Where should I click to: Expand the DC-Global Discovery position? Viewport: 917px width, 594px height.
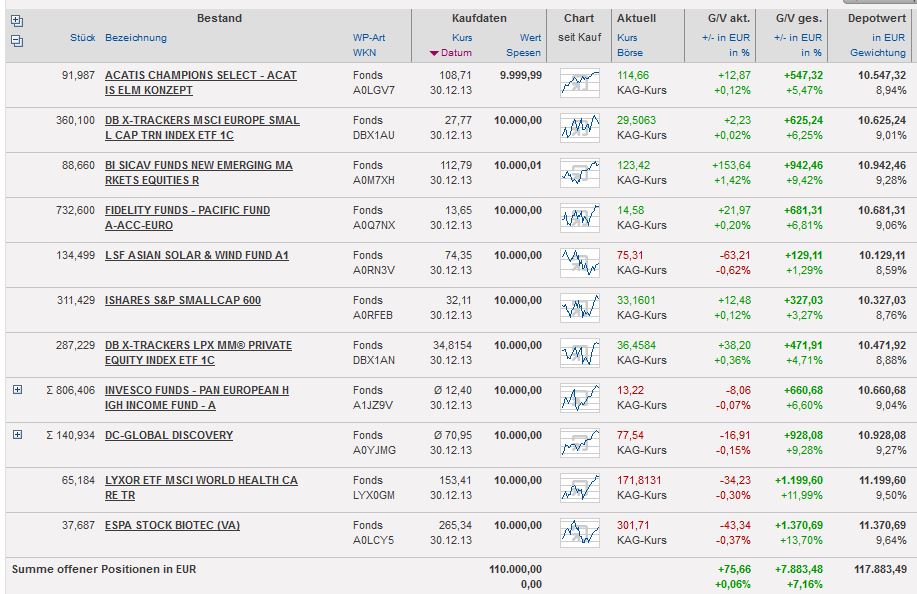coord(17,435)
